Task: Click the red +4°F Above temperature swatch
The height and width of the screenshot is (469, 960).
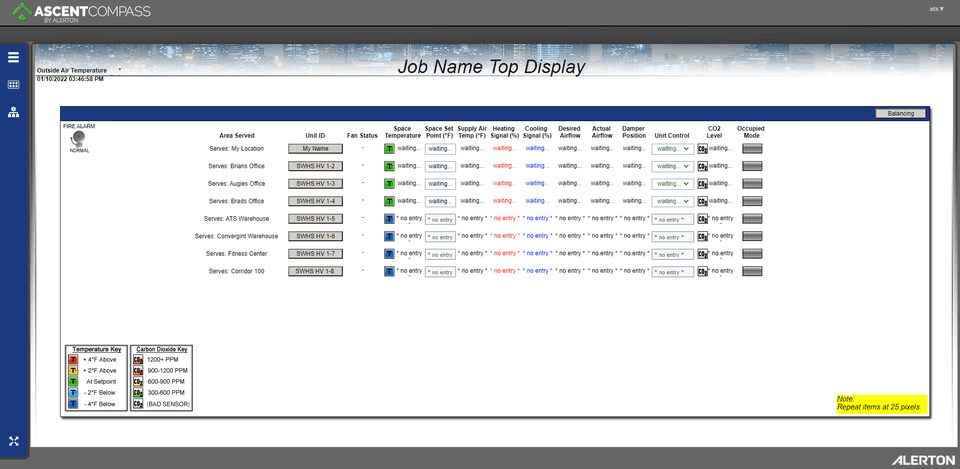Action: tap(73, 358)
